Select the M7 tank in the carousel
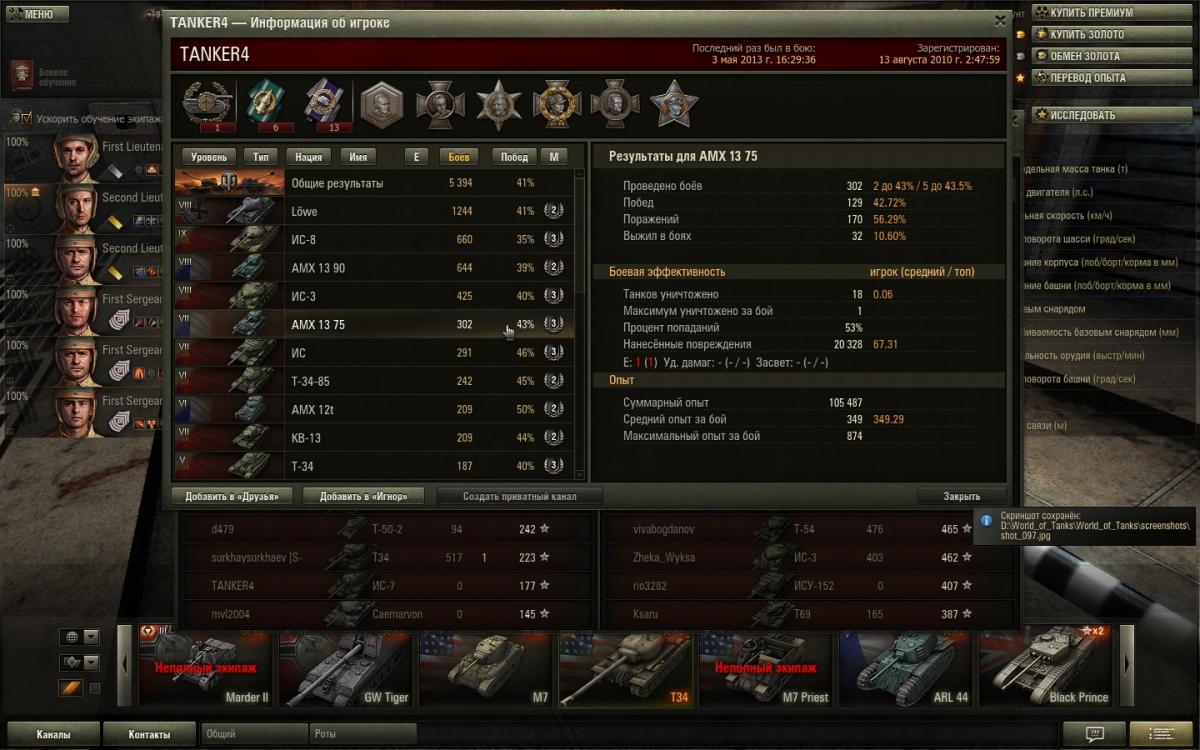1200x750 pixels. pos(485,668)
